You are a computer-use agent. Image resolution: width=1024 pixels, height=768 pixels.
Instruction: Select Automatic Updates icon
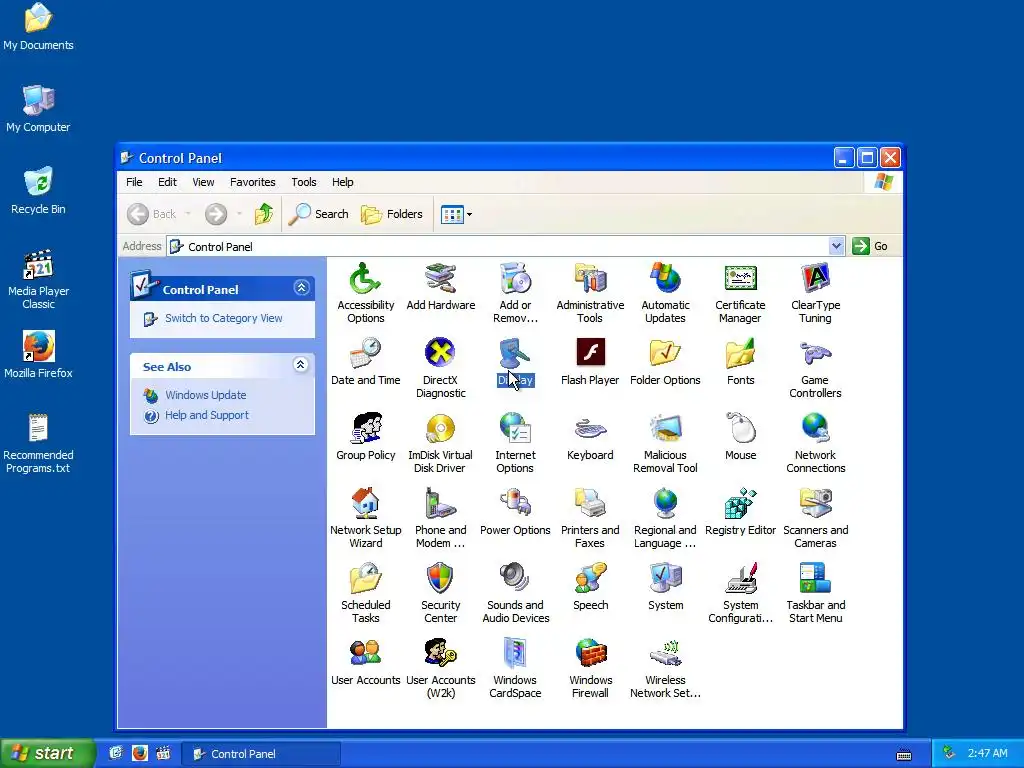pyautogui.click(x=665, y=279)
